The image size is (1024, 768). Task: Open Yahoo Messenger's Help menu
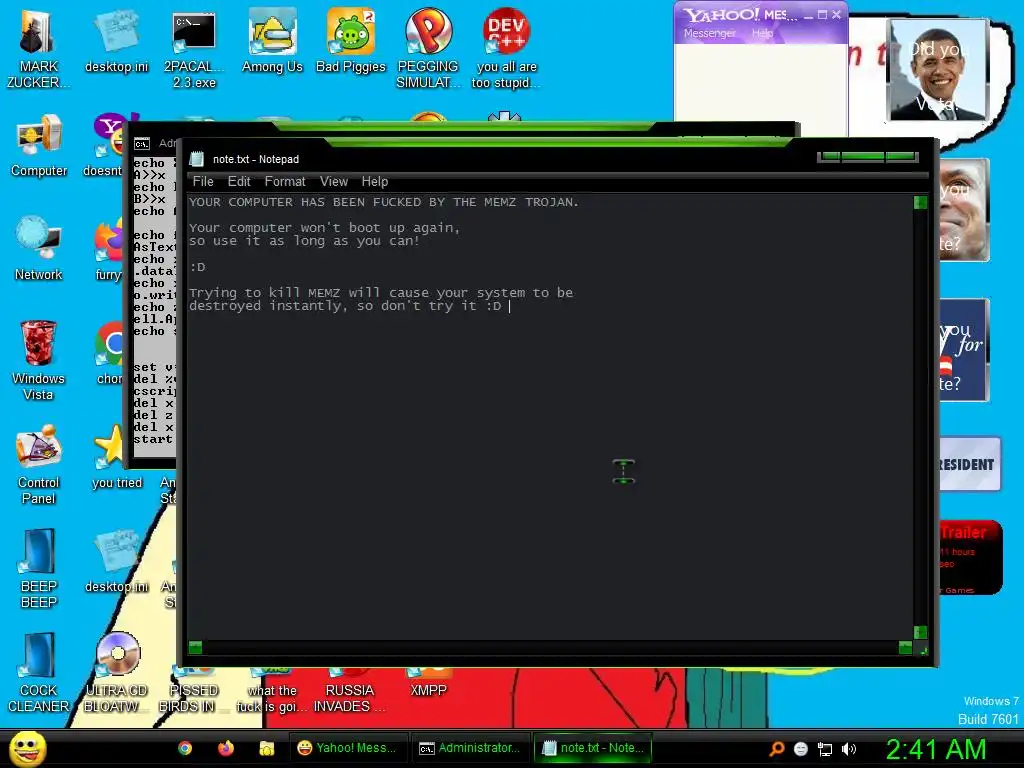[762, 33]
